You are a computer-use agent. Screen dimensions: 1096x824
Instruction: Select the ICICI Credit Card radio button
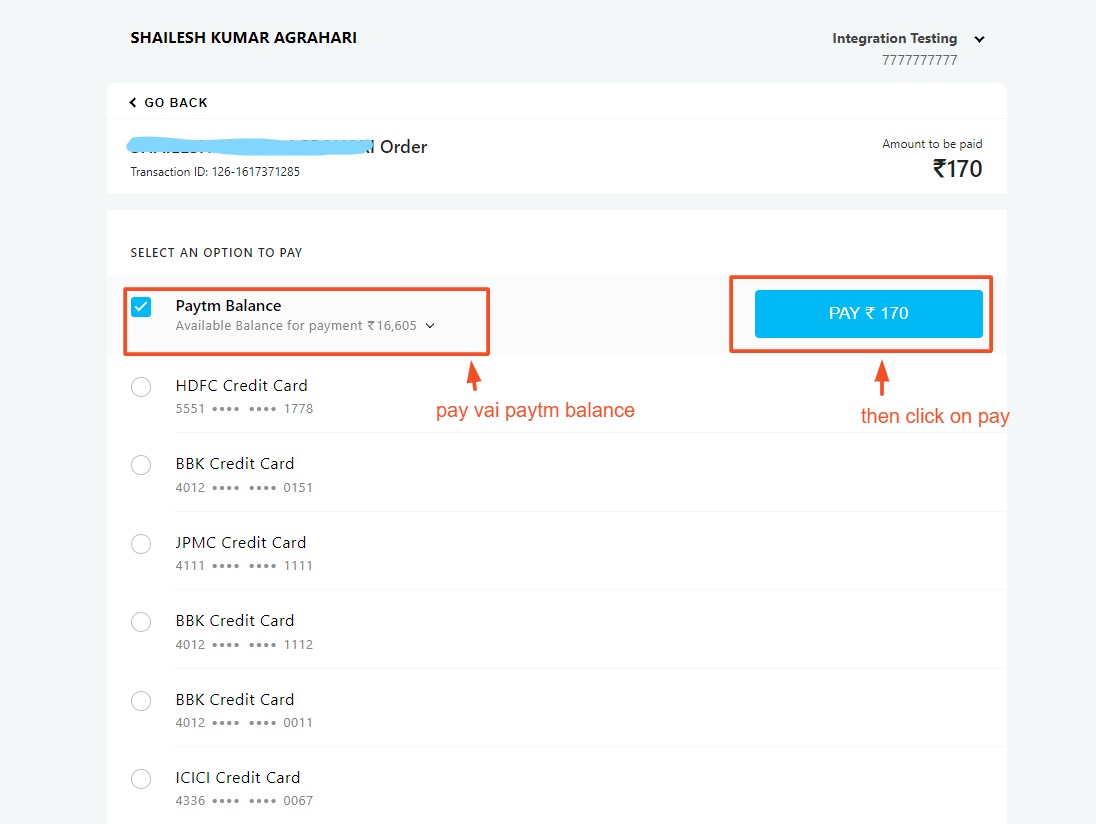pos(141,779)
